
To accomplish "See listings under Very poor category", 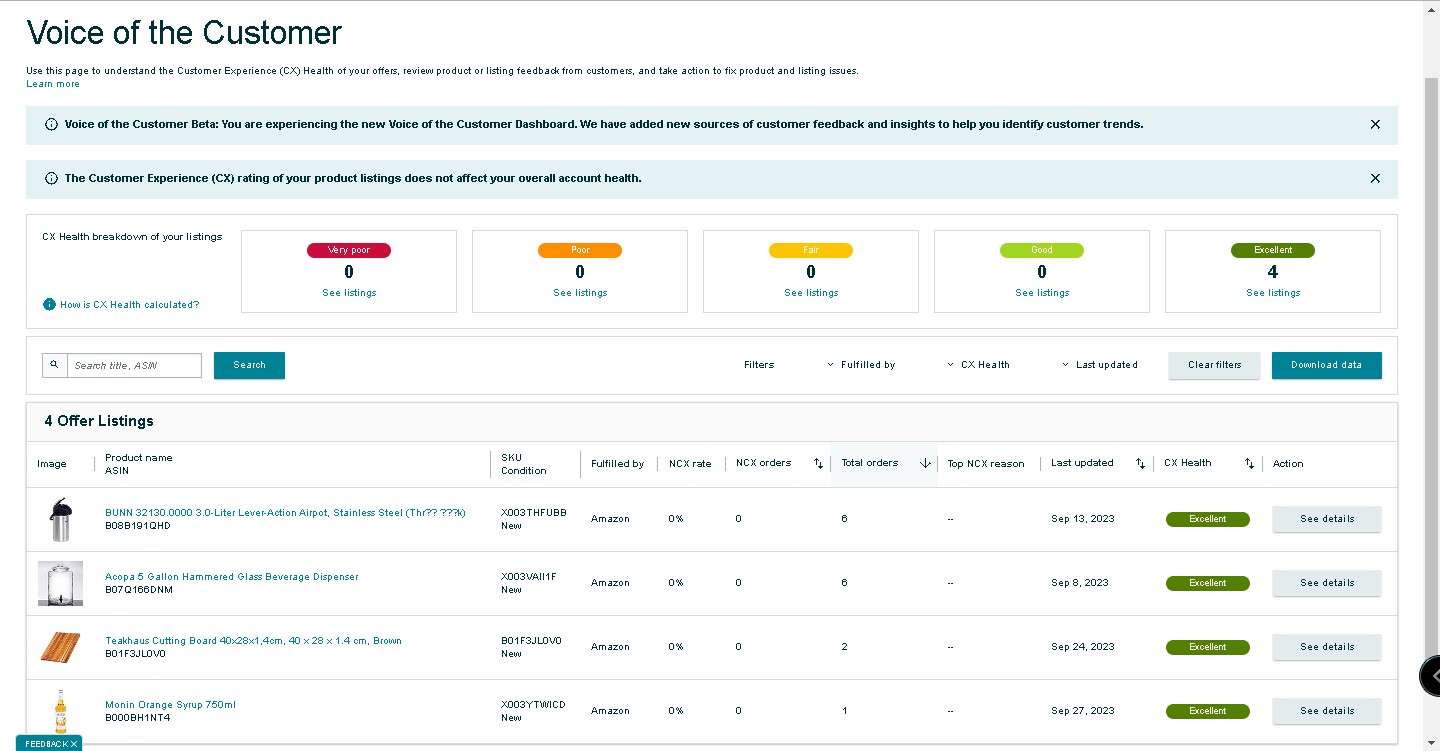I will click(x=349, y=293).
